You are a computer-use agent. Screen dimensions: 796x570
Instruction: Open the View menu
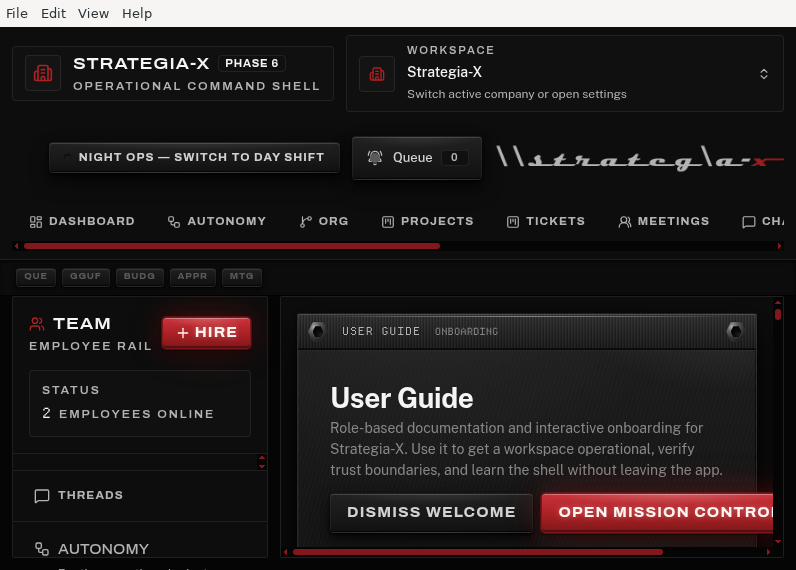click(x=93, y=13)
